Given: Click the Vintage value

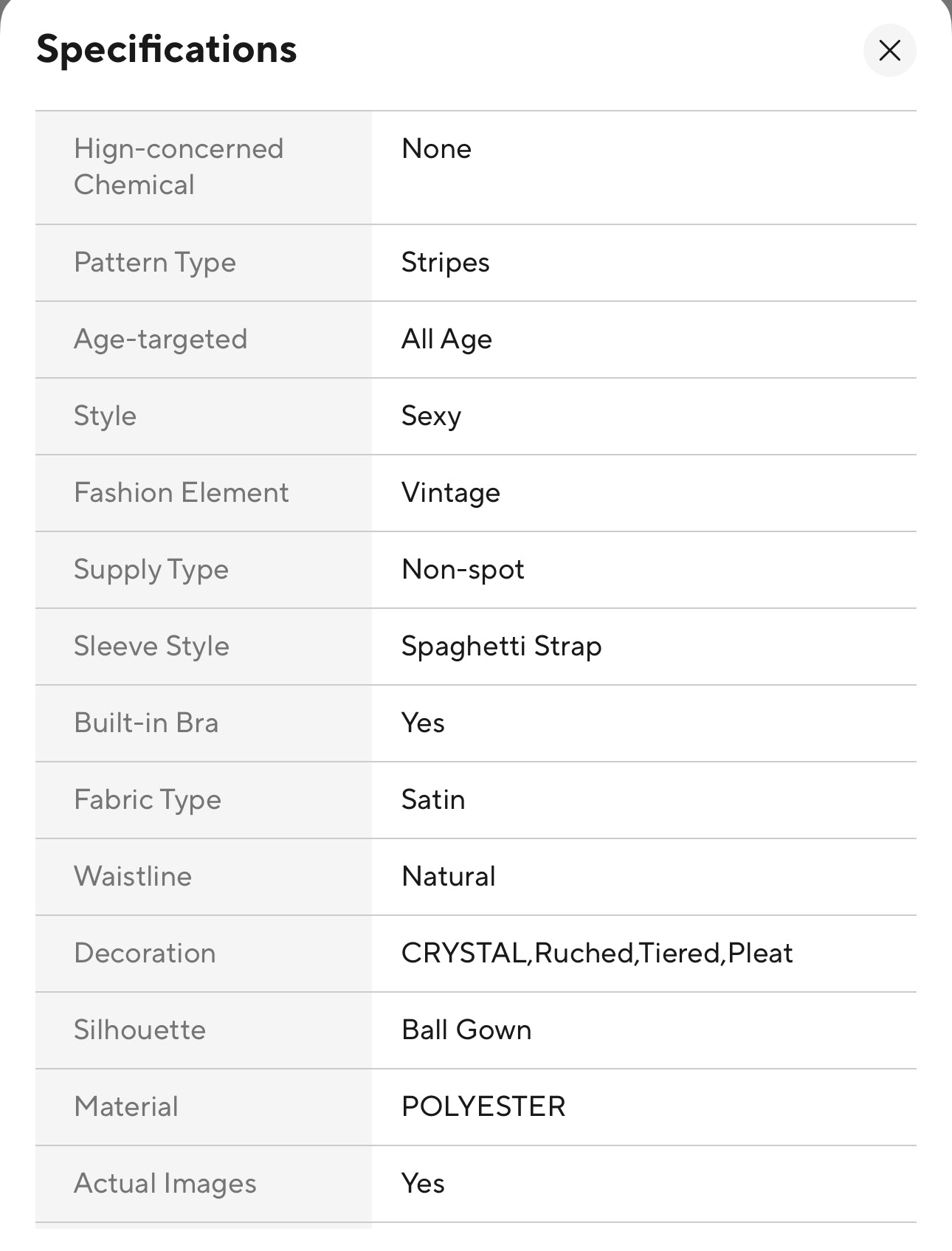Looking at the screenshot, I should [450, 493].
